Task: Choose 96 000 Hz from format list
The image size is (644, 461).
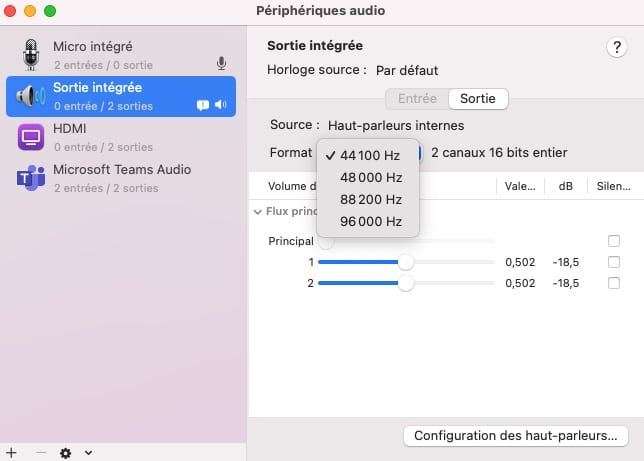Action: coord(370,221)
